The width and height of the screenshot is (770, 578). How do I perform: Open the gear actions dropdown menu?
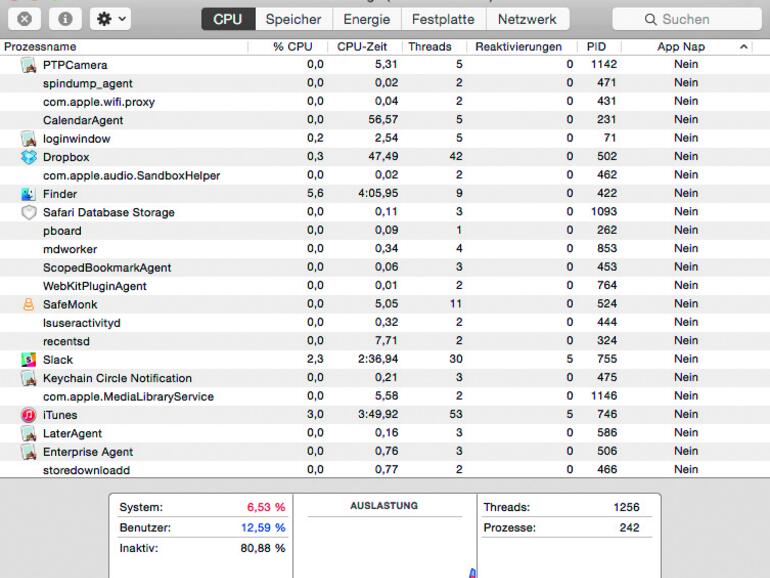[x=110, y=19]
